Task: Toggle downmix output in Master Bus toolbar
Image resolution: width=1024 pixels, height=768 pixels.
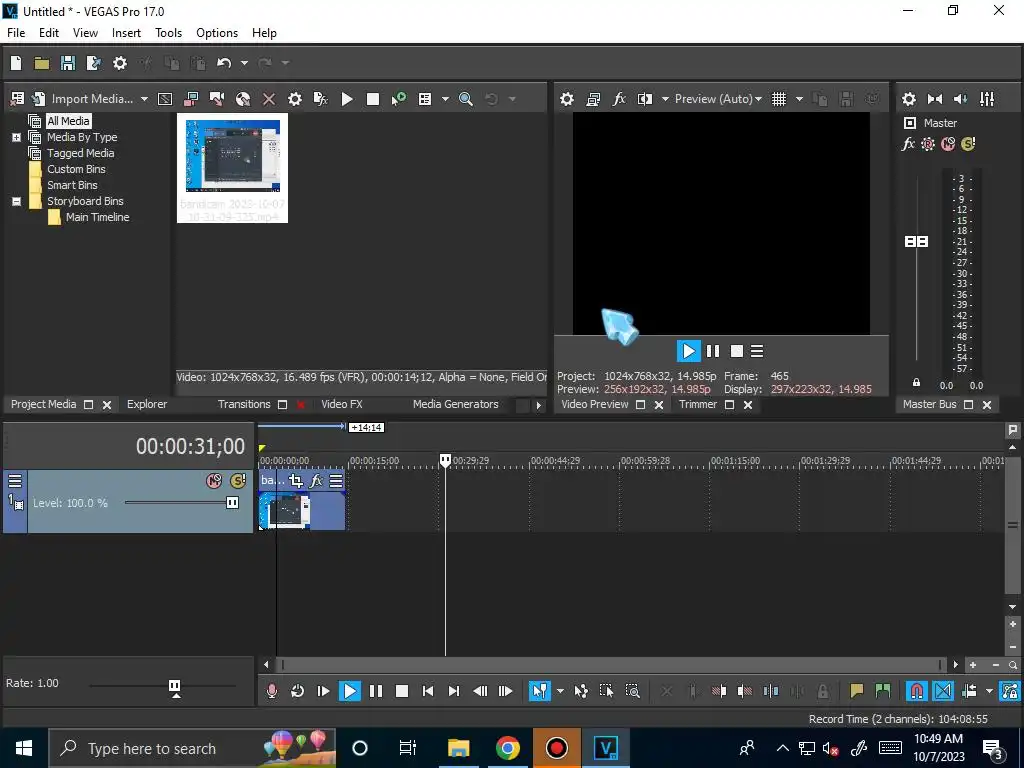Action: click(x=935, y=99)
